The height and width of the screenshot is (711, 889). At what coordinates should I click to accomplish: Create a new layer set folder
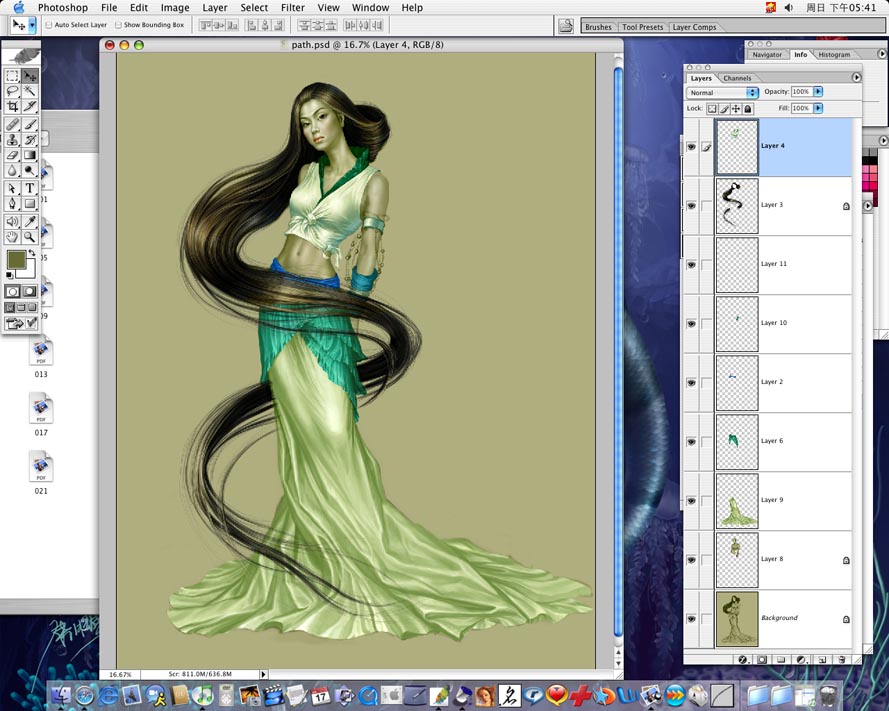tap(781, 659)
